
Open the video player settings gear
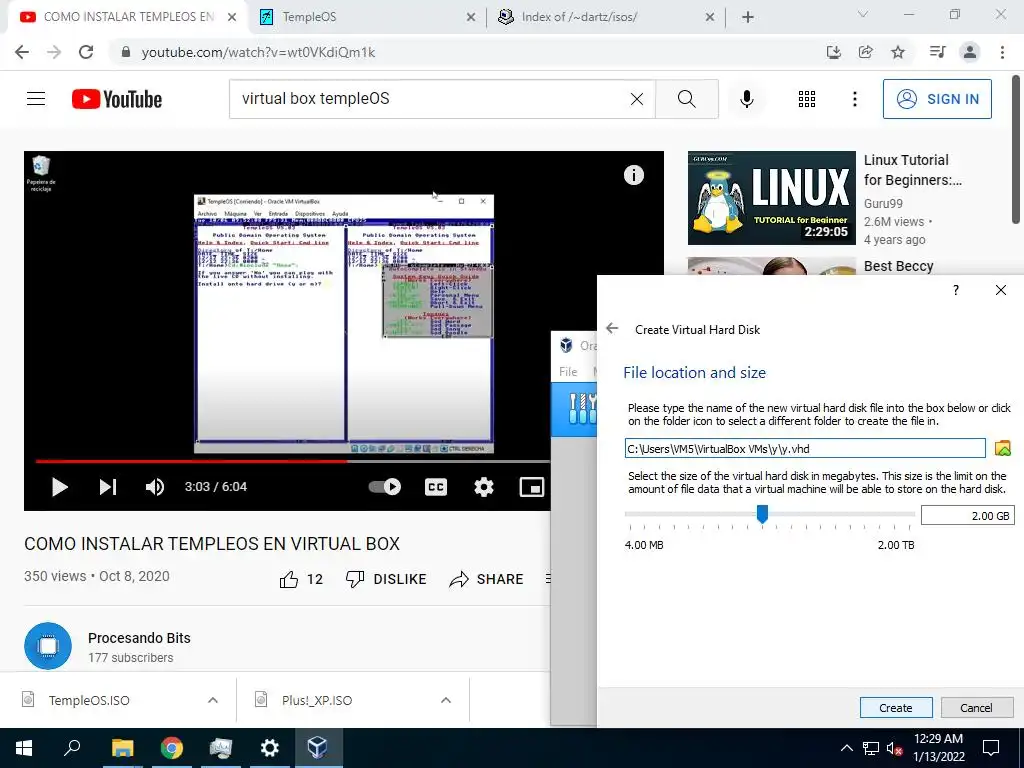[483, 487]
